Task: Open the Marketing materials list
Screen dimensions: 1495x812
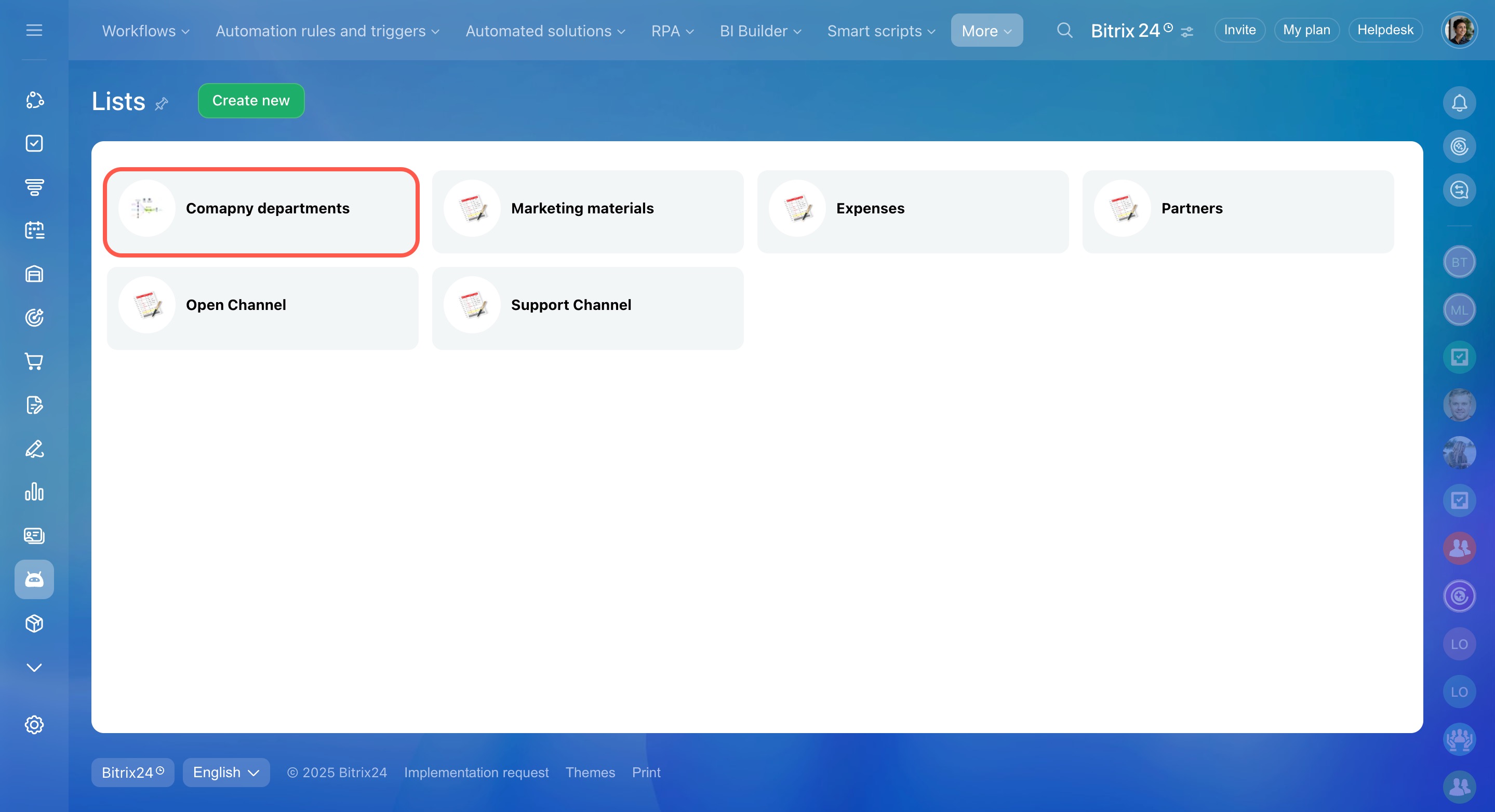Action: click(x=588, y=212)
